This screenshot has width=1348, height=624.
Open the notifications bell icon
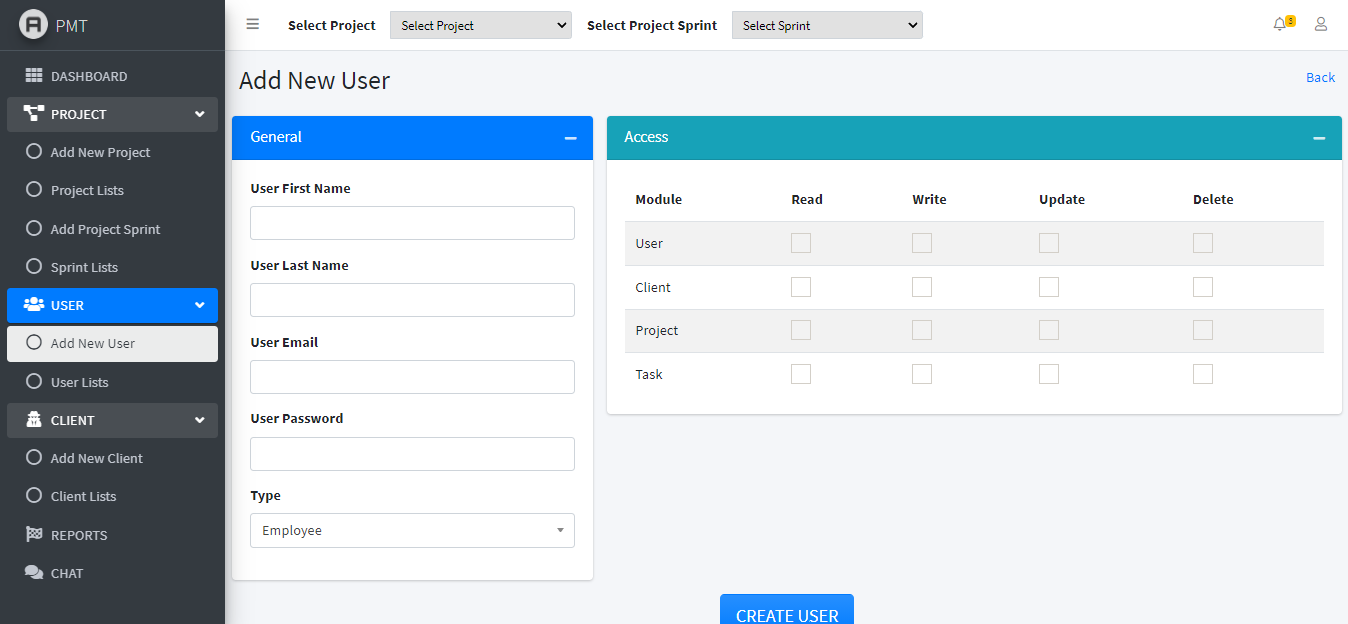click(x=1280, y=25)
